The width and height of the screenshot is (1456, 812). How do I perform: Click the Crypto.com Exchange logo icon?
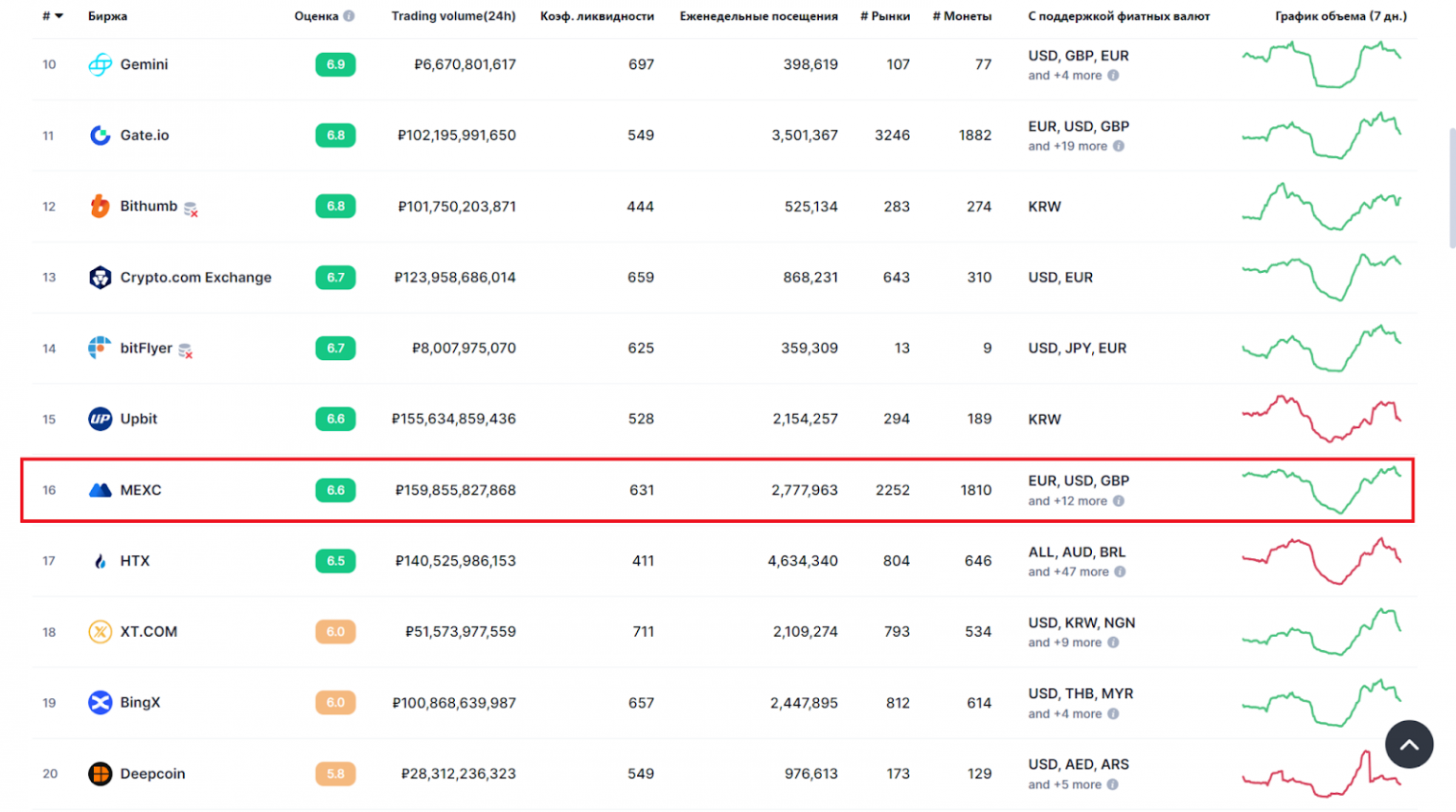(x=100, y=278)
